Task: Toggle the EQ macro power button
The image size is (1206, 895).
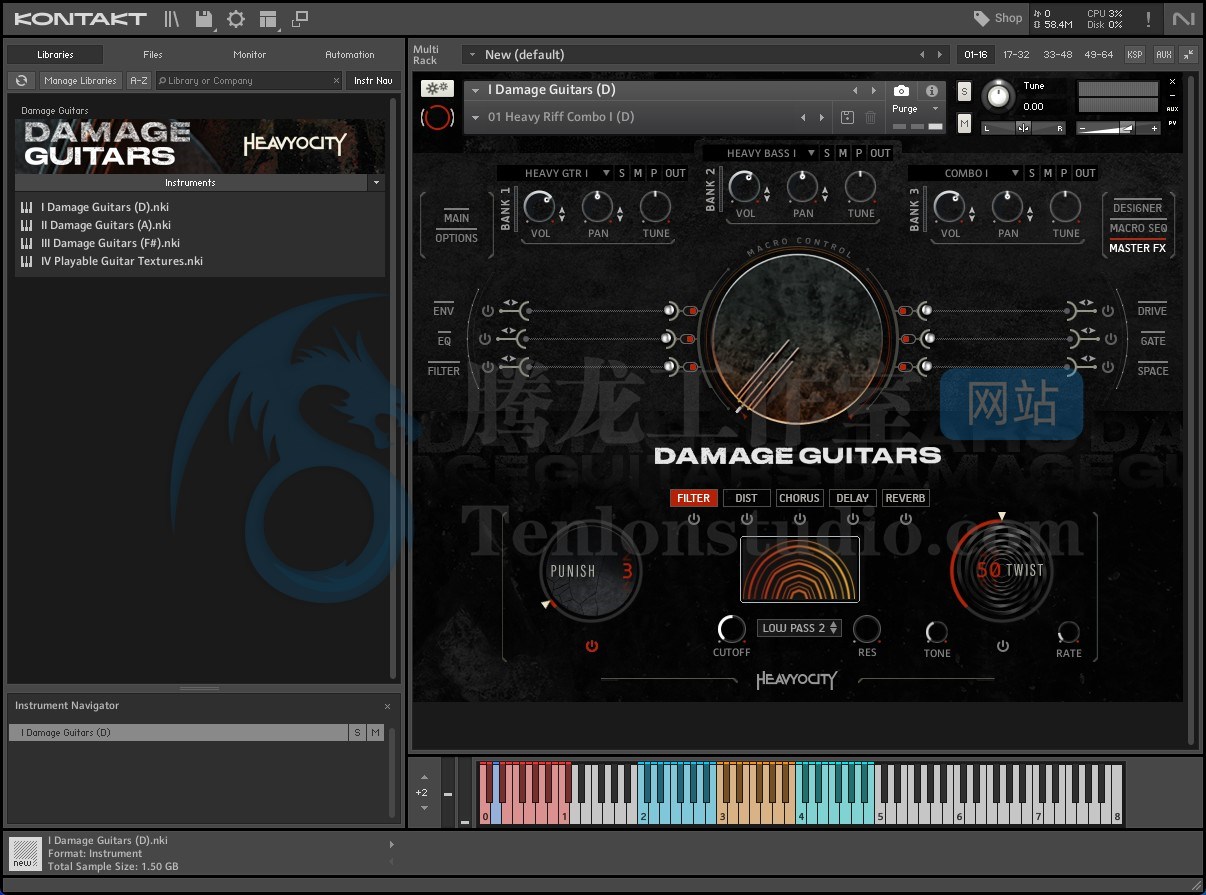Action: [487, 340]
